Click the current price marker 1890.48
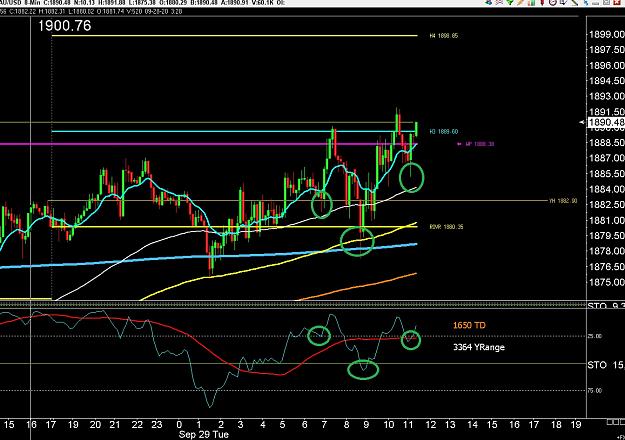Viewport: 625px width, 440px height. [x=606, y=122]
